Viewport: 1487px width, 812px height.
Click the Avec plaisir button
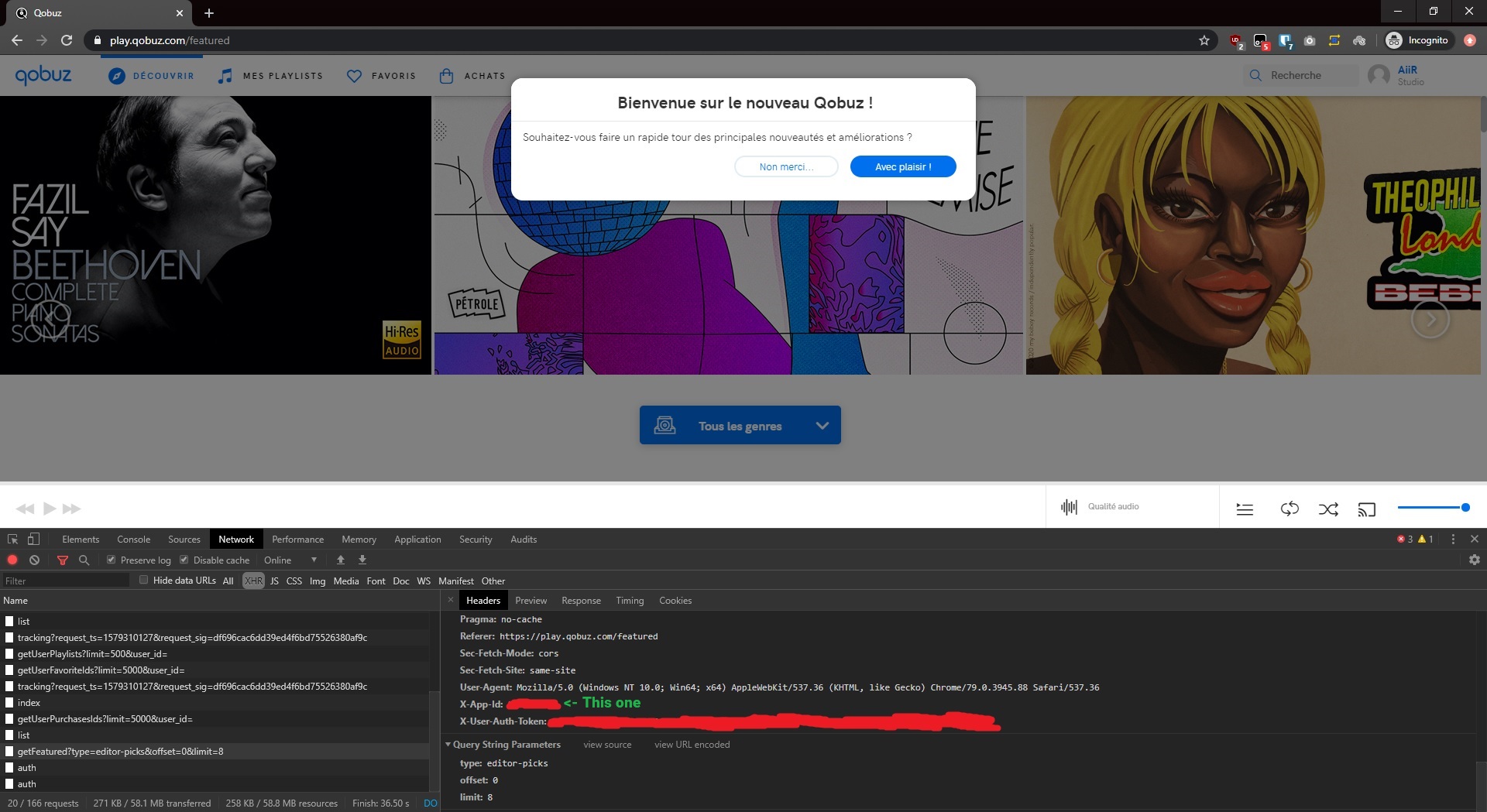(x=903, y=166)
